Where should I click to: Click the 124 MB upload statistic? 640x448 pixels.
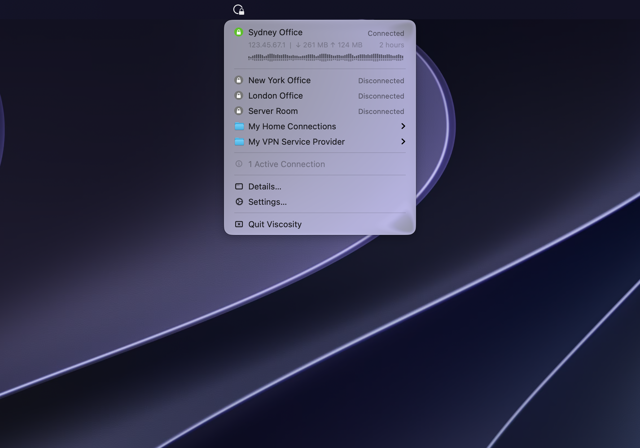[x=347, y=45]
